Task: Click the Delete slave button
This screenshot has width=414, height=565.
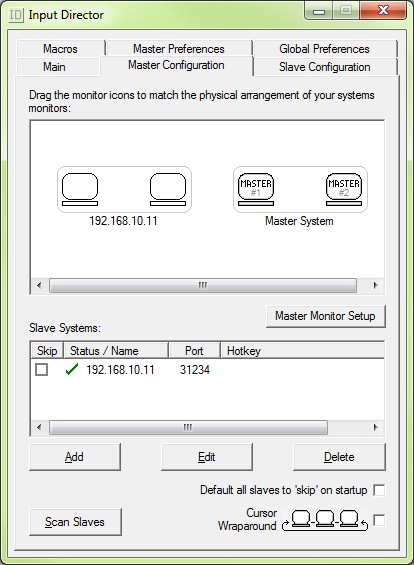Action: [x=339, y=457]
